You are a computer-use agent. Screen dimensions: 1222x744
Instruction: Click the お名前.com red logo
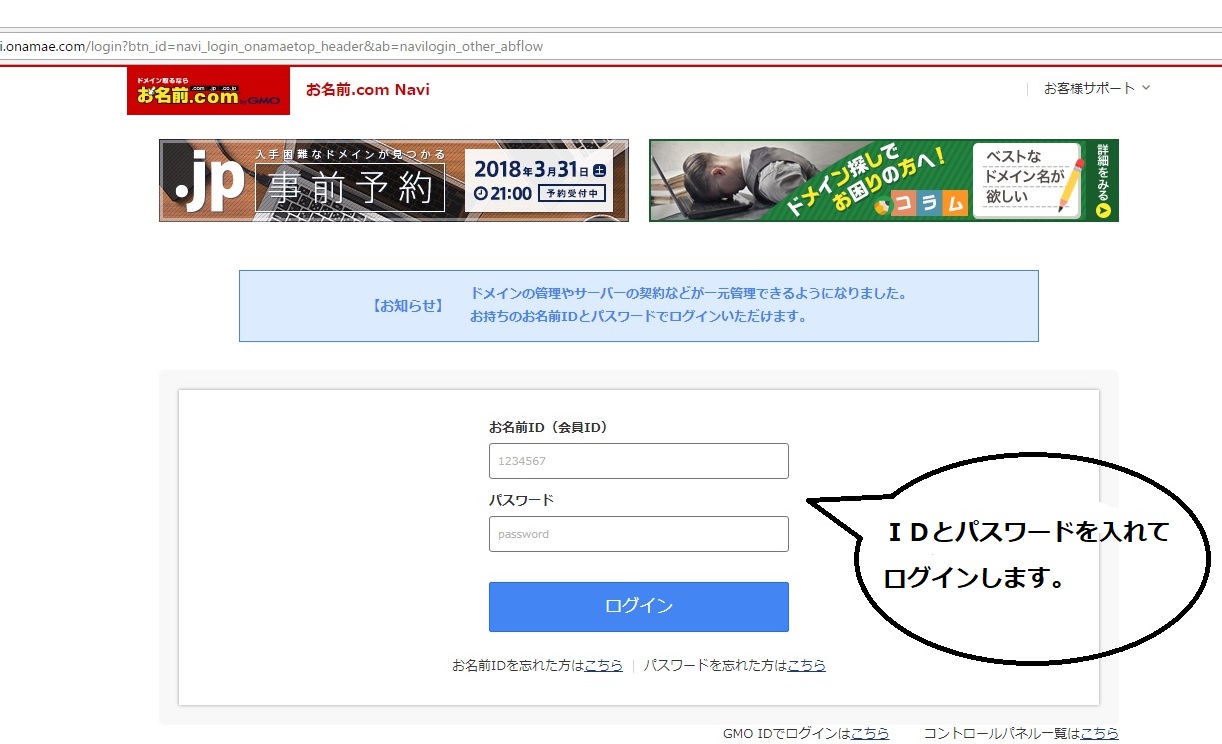pyautogui.click(x=208, y=91)
